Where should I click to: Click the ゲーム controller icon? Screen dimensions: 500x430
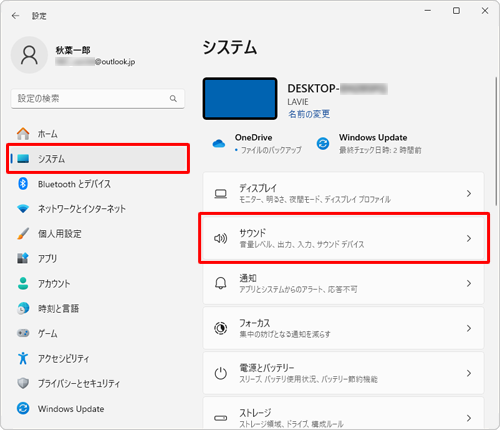(23, 333)
